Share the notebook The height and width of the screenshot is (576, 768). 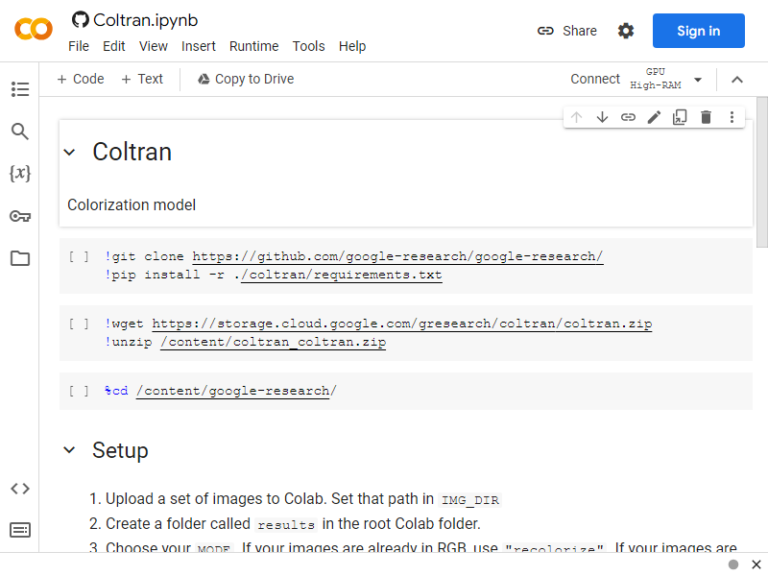(567, 31)
